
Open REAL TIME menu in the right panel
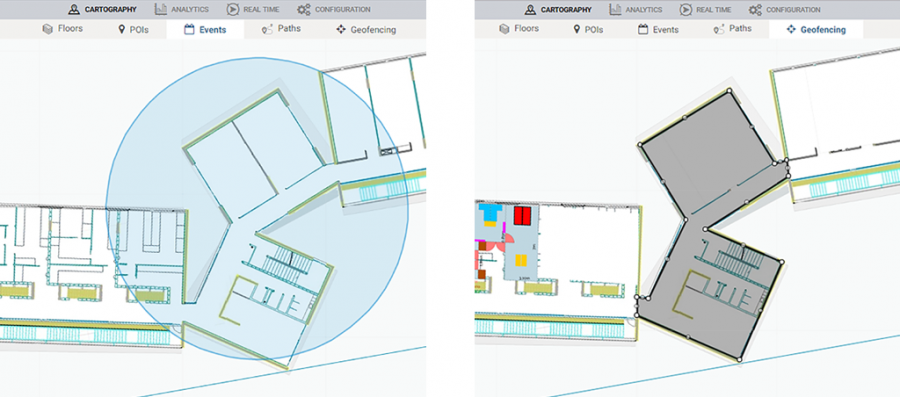(x=705, y=9)
